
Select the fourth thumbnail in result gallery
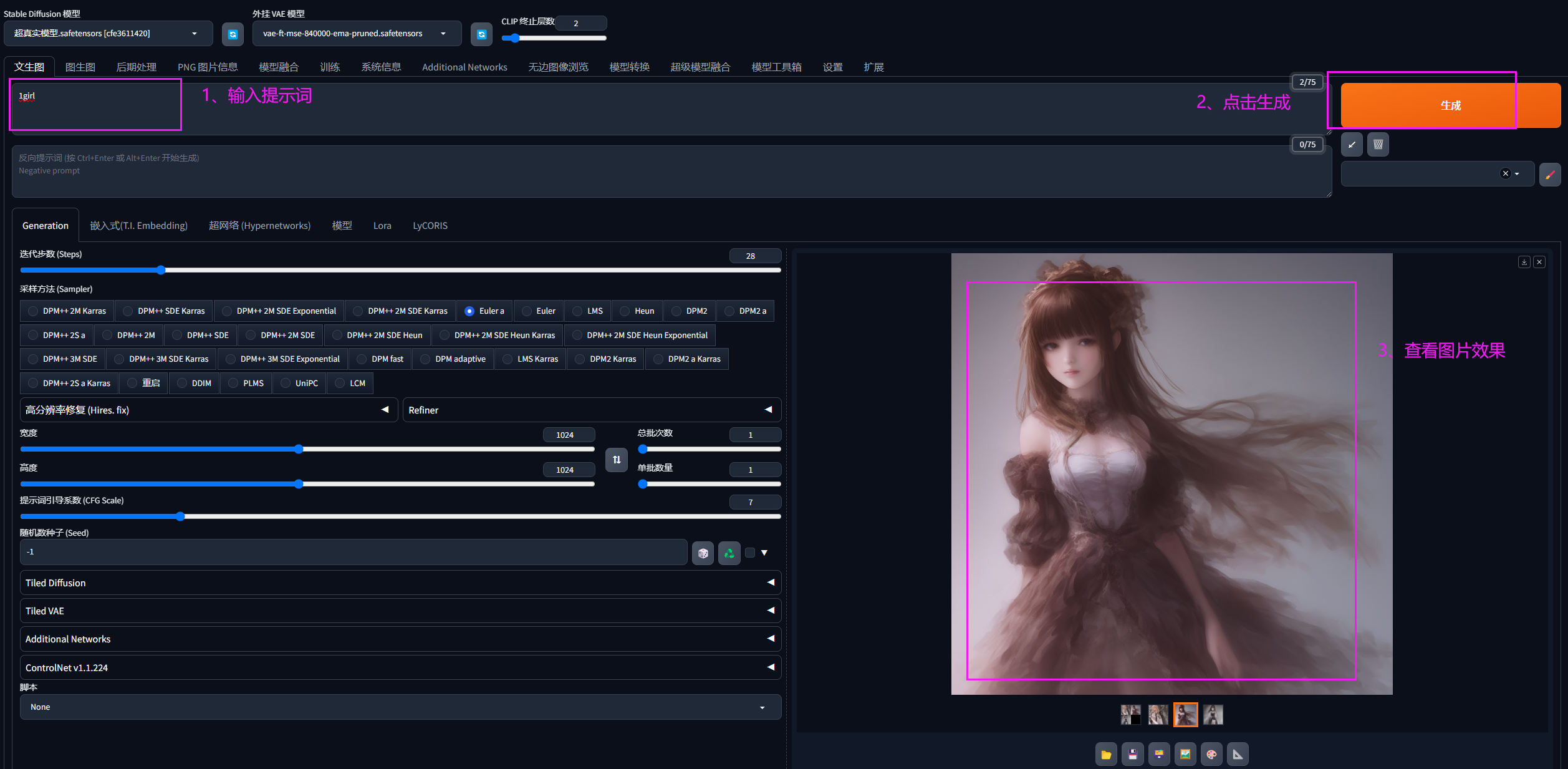click(1213, 715)
